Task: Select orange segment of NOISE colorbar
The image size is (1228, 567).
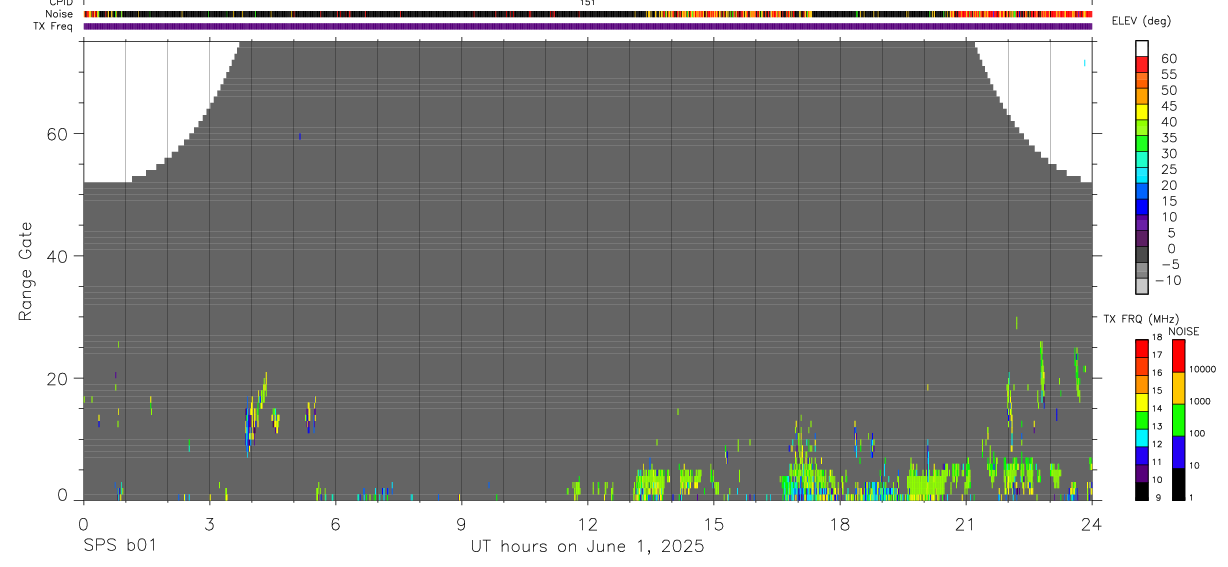Action: 1179,388
